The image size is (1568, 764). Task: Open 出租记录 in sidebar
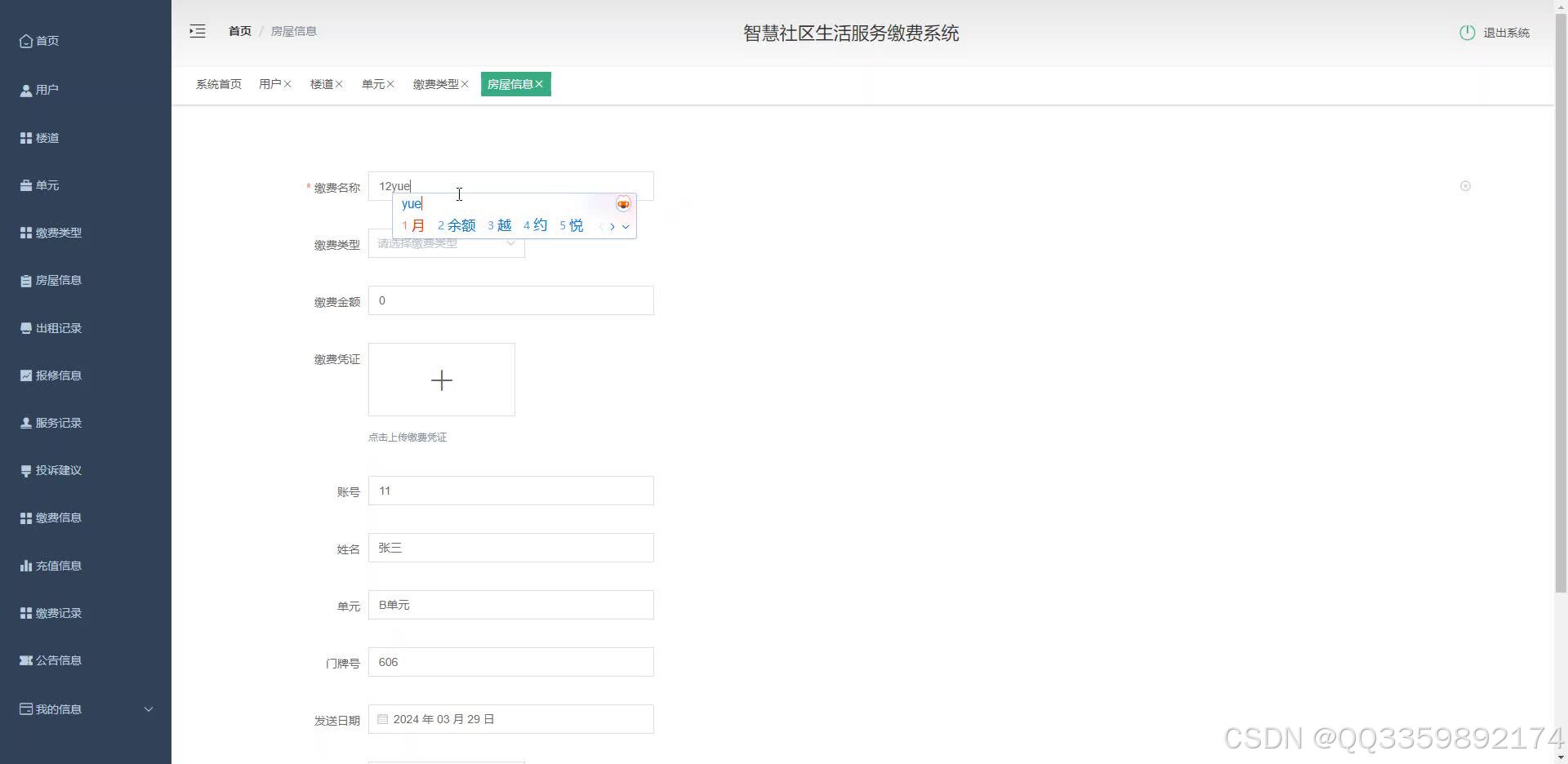coord(86,328)
